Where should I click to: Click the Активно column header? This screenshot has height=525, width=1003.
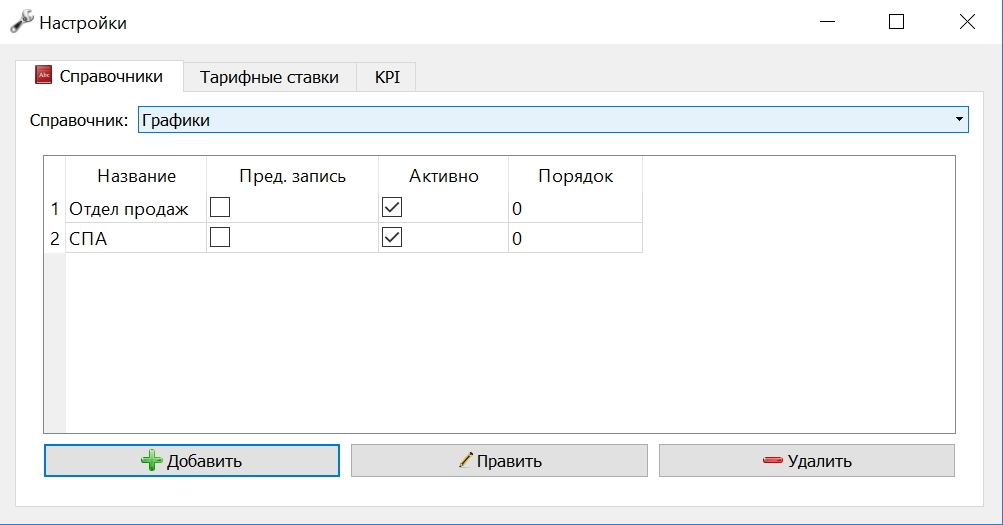tap(444, 176)
